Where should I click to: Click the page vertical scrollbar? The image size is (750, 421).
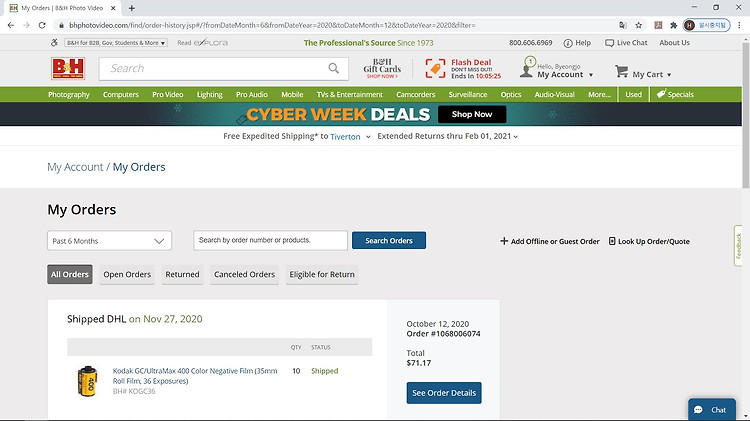click(746, 115)
